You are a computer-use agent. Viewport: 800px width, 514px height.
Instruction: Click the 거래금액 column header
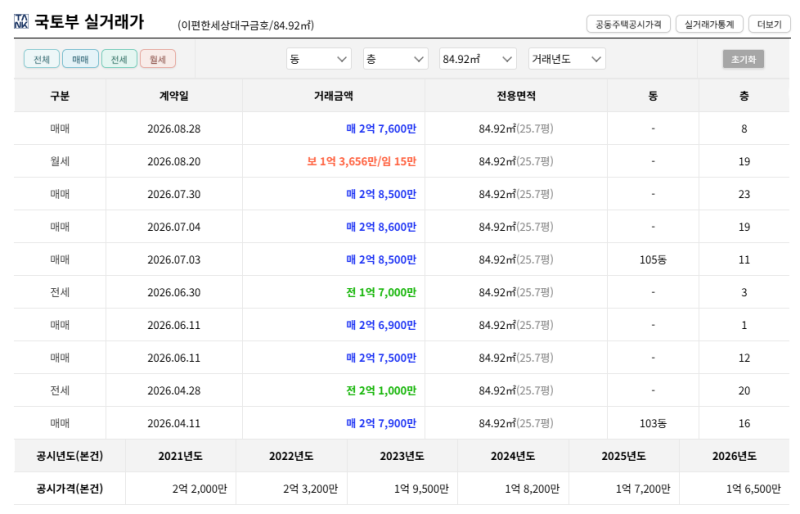[334, 95]
